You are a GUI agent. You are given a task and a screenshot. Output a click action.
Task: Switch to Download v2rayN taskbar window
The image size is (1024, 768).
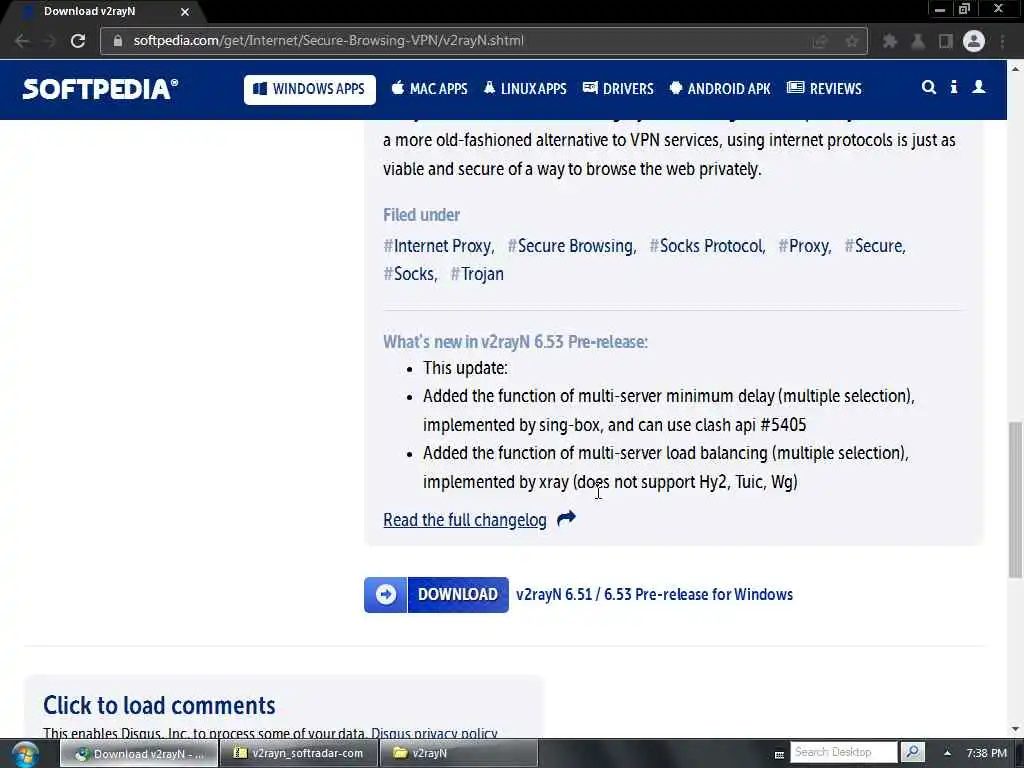tap(139, 754)
